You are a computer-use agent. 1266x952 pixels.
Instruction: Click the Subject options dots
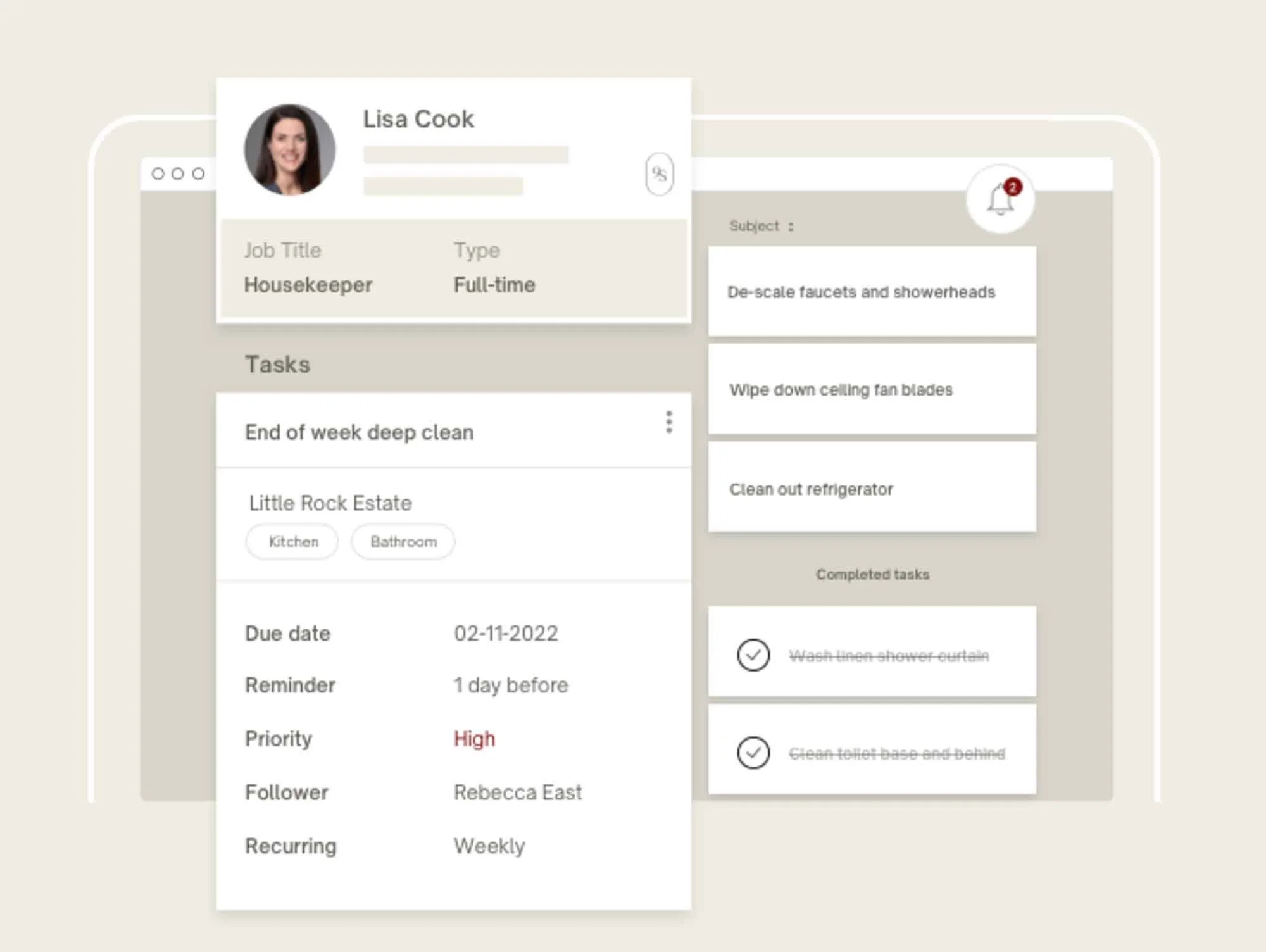click(x=791, y=227)
